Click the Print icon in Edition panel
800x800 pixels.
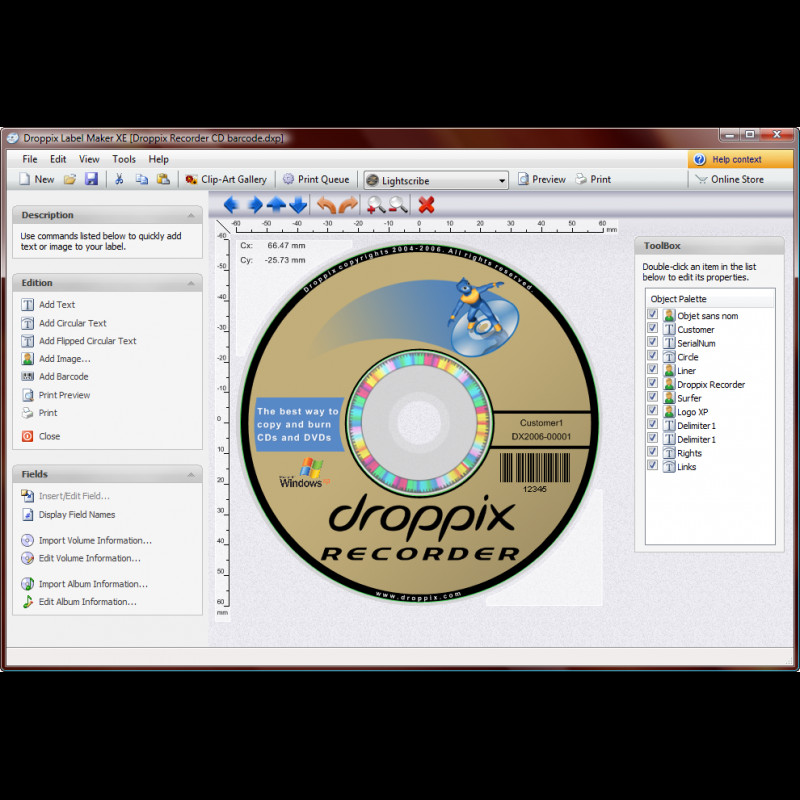tap(28, 413)
